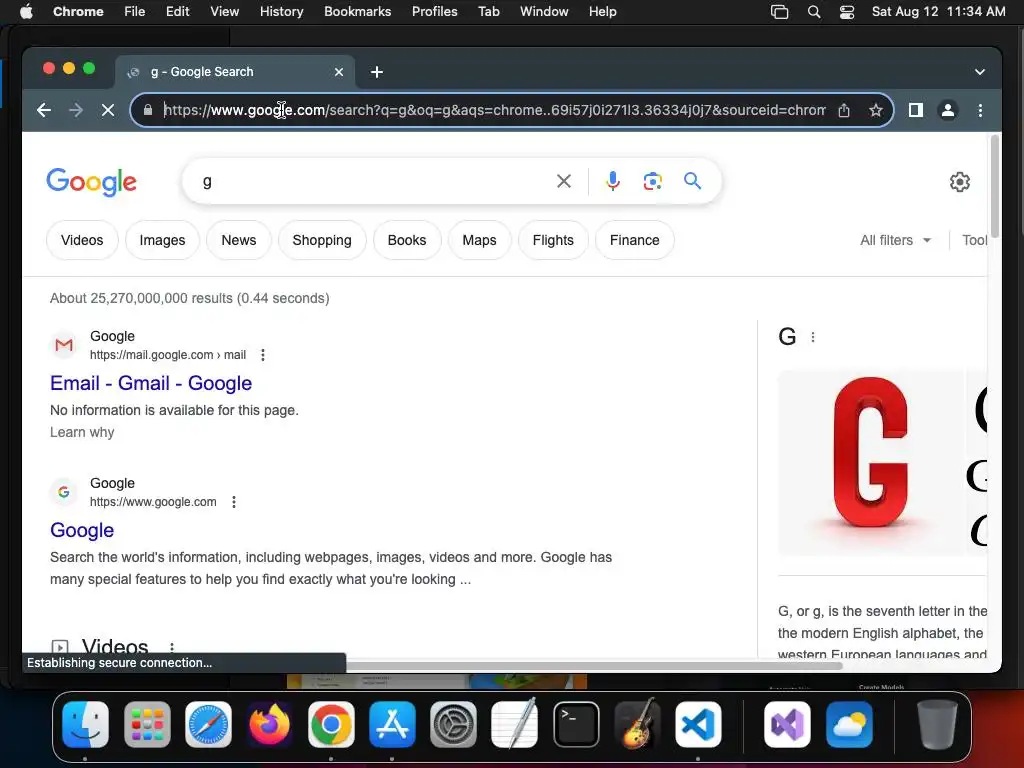The height and width of the screenshot is (768, 1024).
Task: Filter results by Flights
Action: (x=553, y=240)
